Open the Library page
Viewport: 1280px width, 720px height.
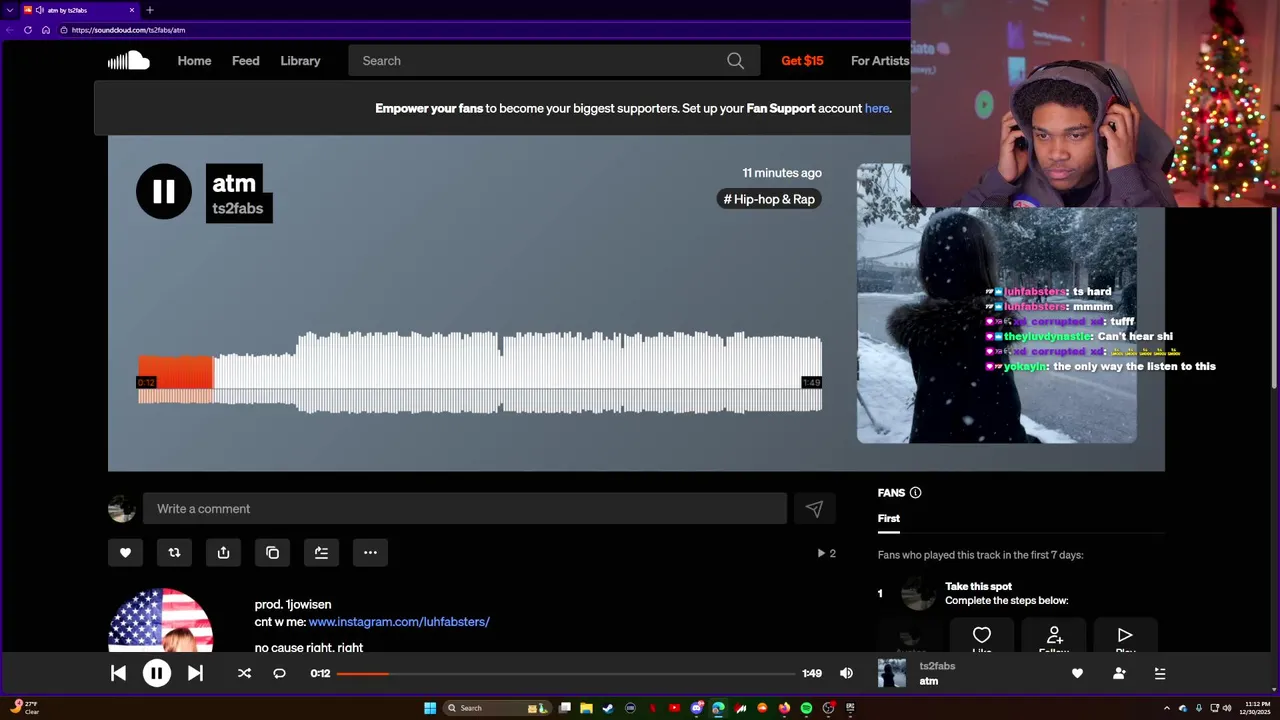point(300,61)
